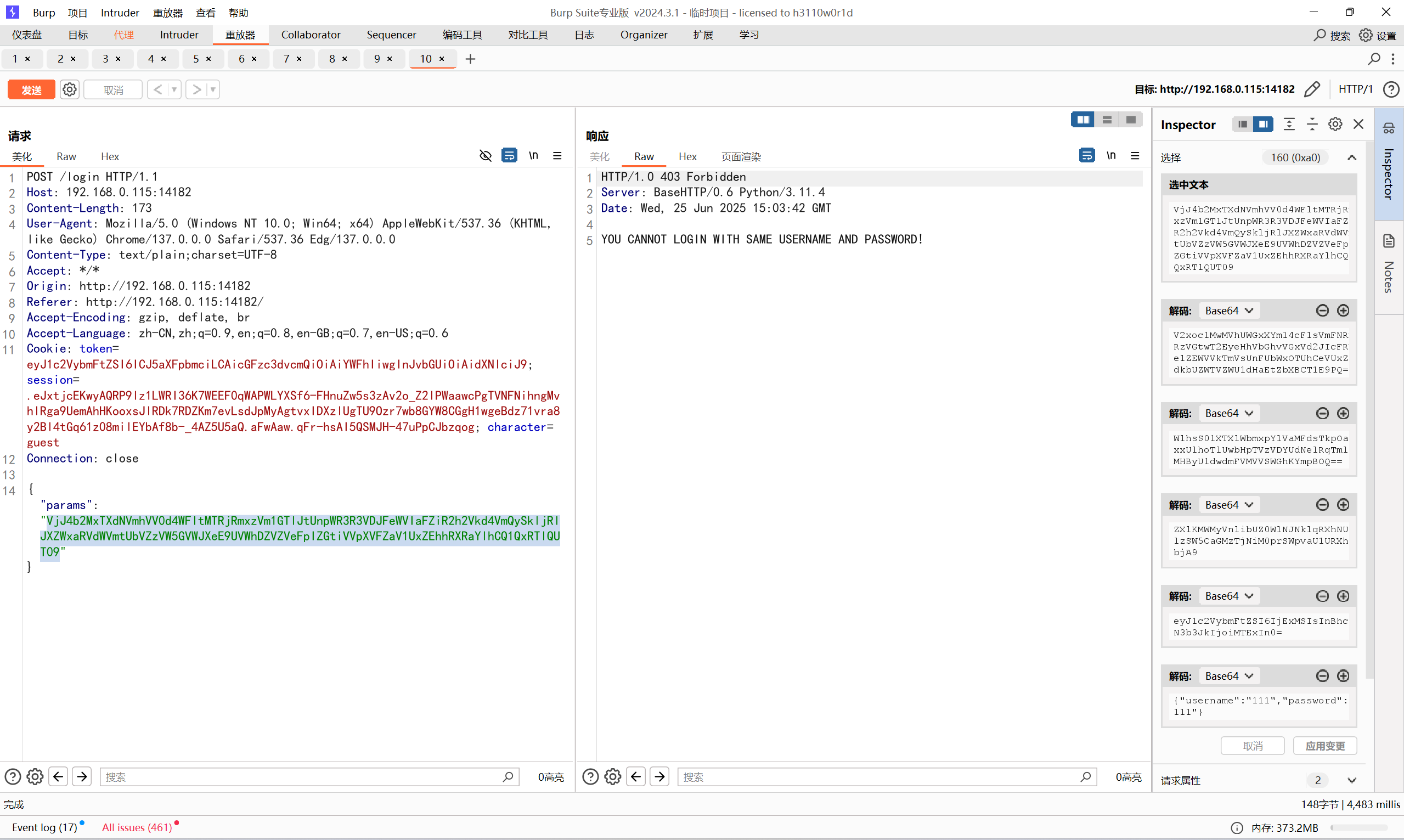Click the 应用变更 apply changes button
Viewport: 1404px width, 840px height.
point(1325,746)
